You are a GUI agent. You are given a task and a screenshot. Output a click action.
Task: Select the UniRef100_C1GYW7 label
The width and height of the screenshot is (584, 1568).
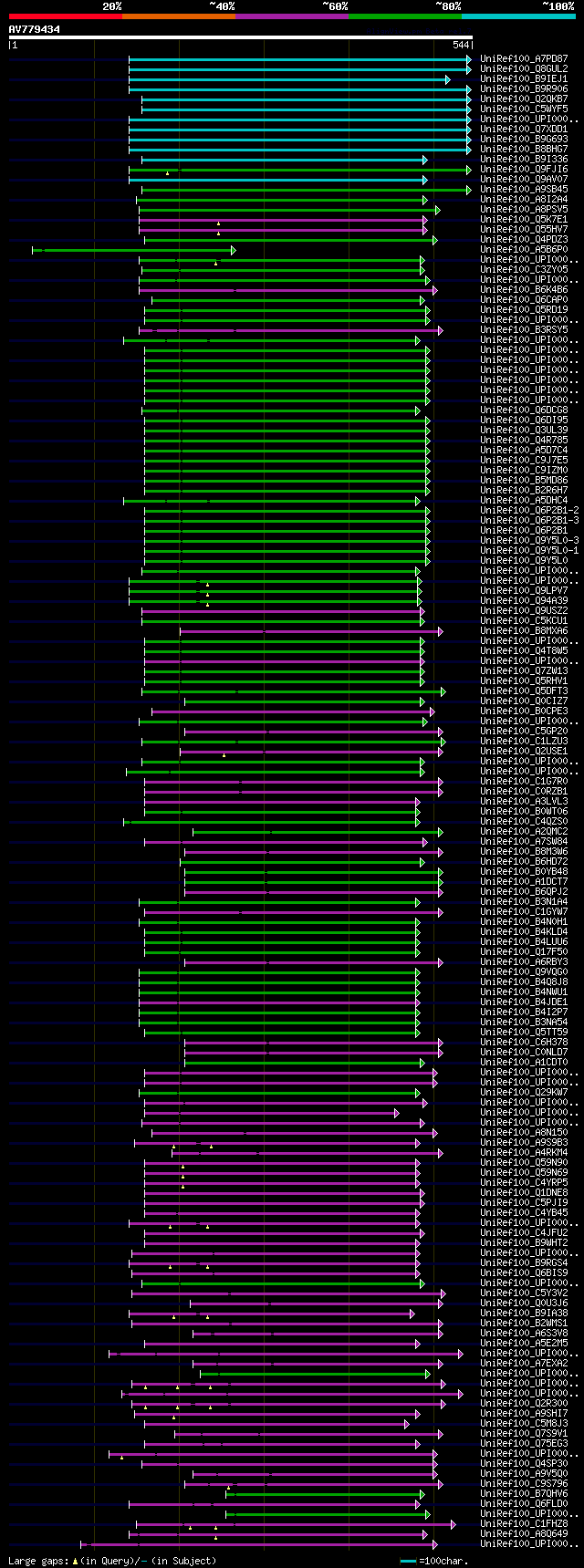pos(524,911)
